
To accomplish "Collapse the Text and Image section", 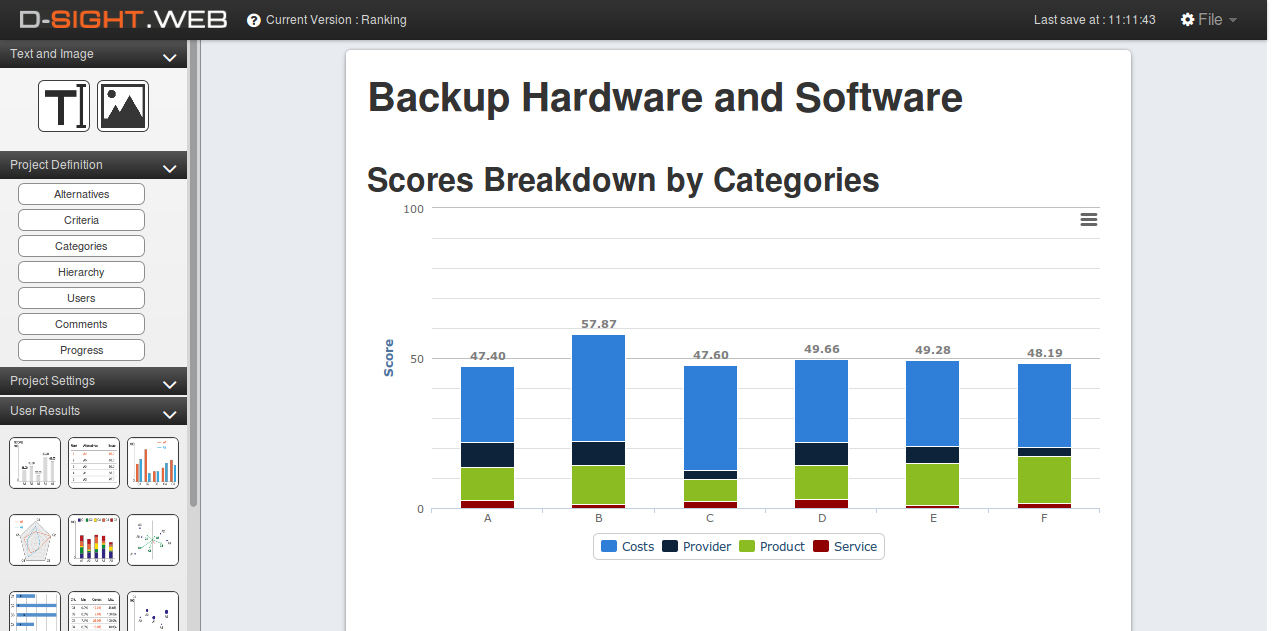I will [169, 57].
